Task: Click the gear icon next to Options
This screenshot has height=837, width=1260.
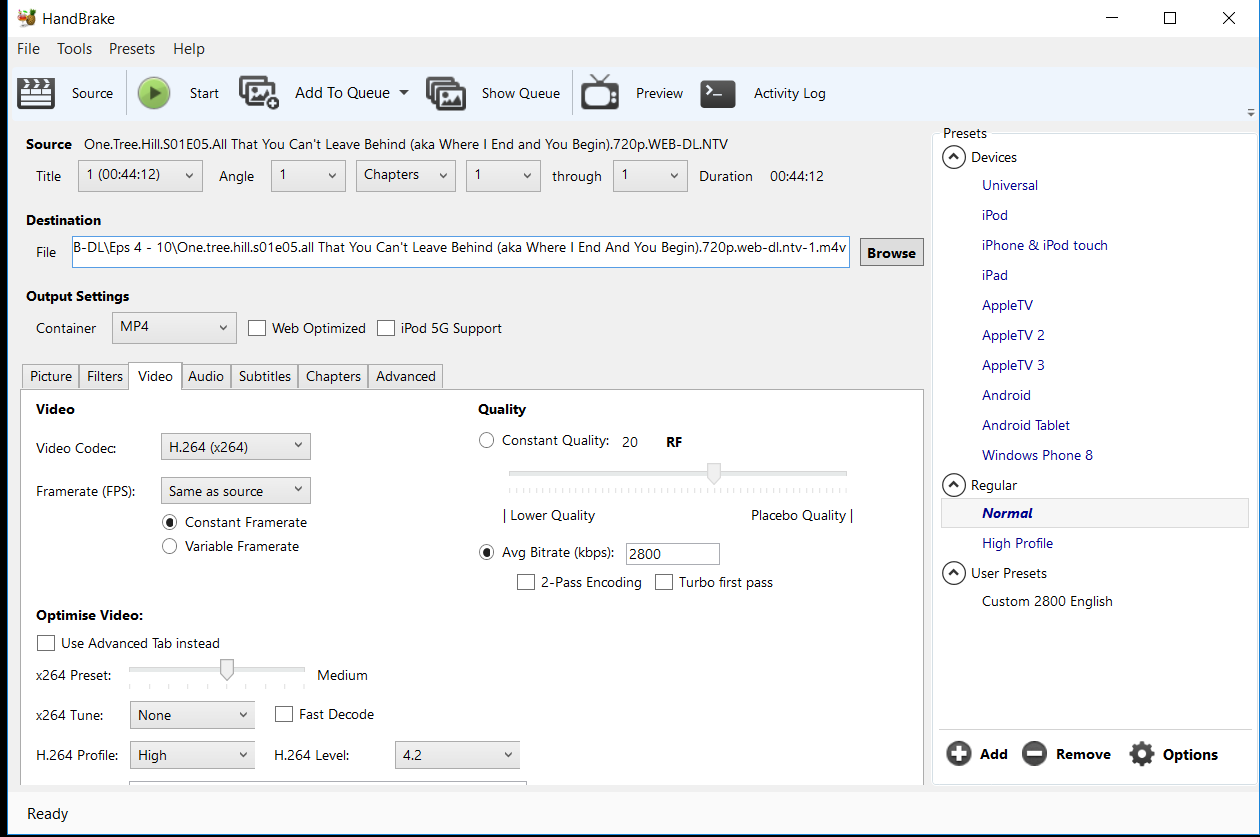Action: [x=1142, y=754]
